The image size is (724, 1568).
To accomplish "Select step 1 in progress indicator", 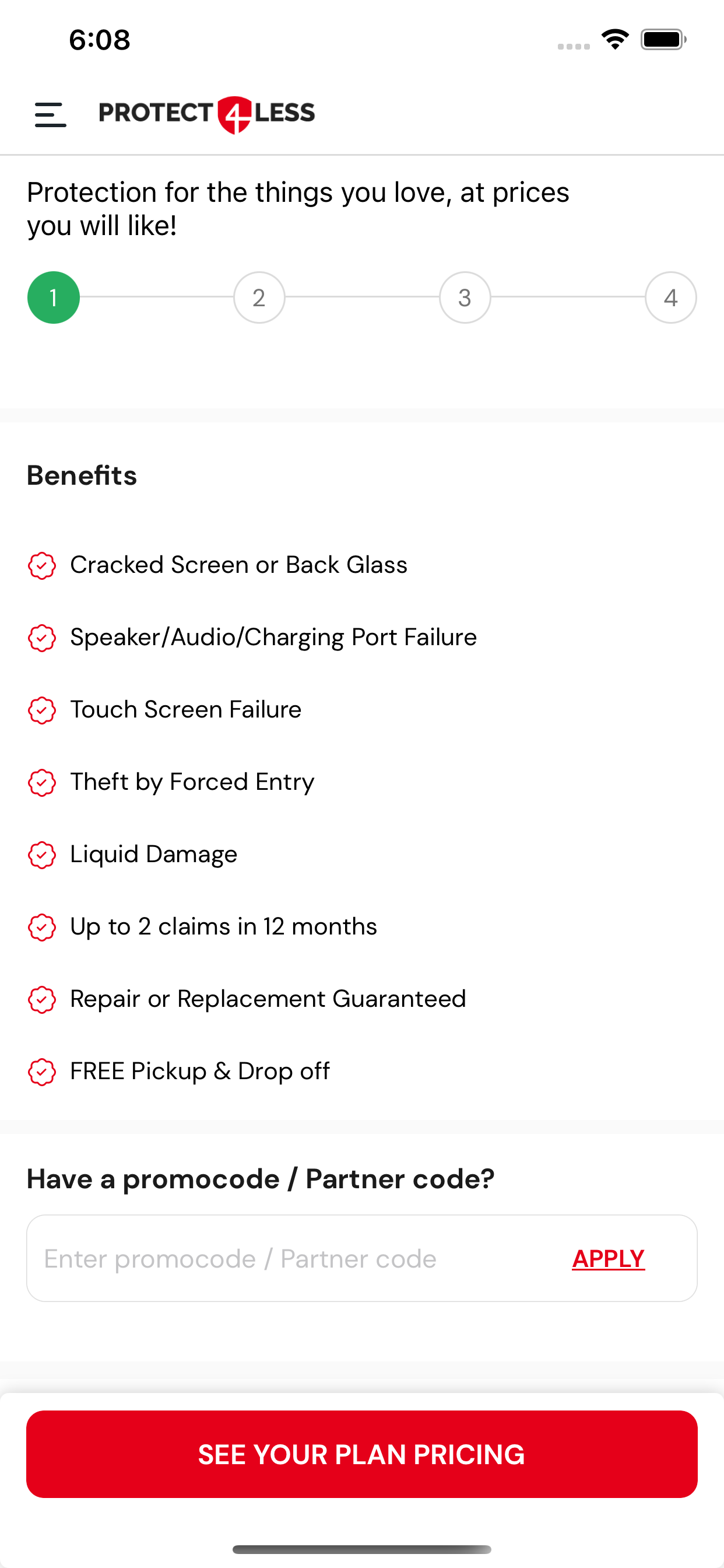I will coord(54,297).
